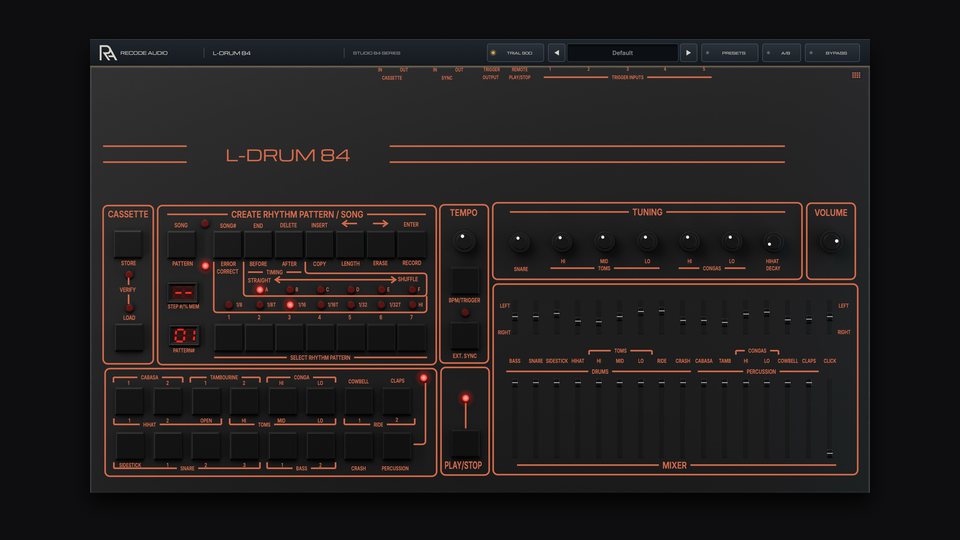
Task: Click the Toms LO tuning knob
Action: pos(647,242)
